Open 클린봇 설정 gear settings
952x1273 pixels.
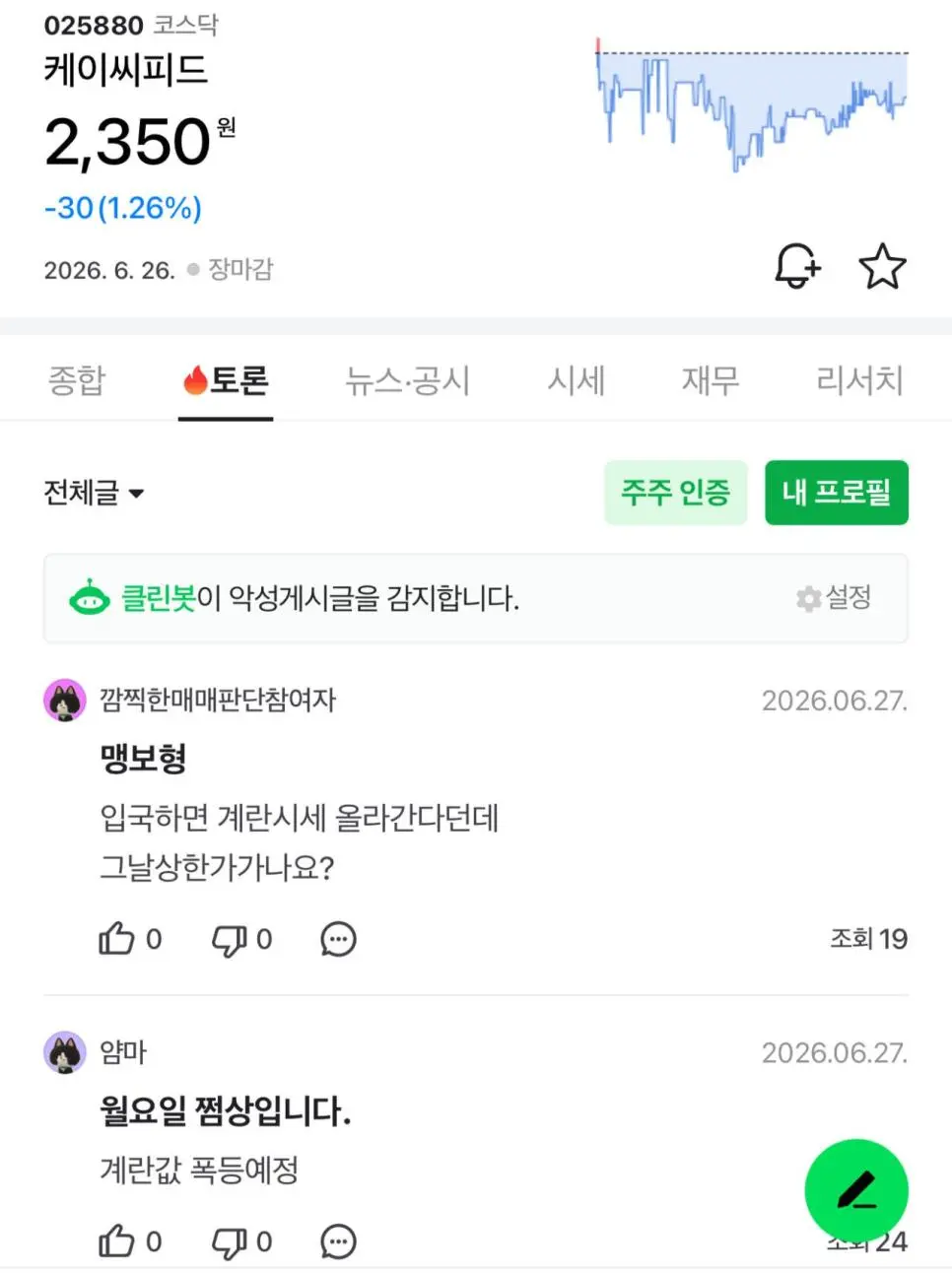(x=834, y=597)
